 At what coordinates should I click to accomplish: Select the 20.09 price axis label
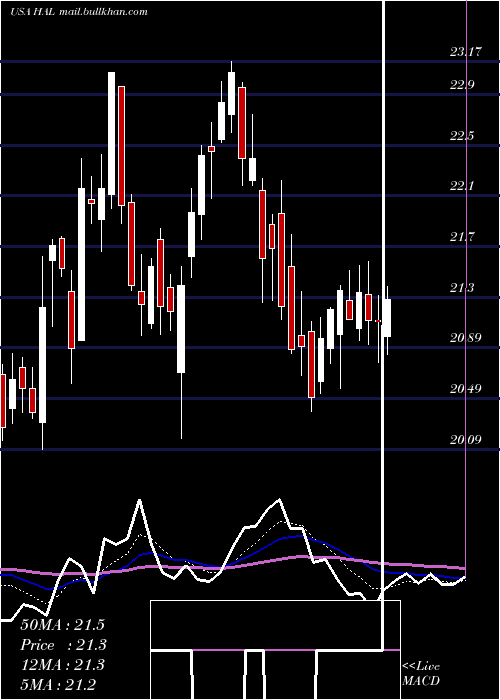tap(466, 440)
